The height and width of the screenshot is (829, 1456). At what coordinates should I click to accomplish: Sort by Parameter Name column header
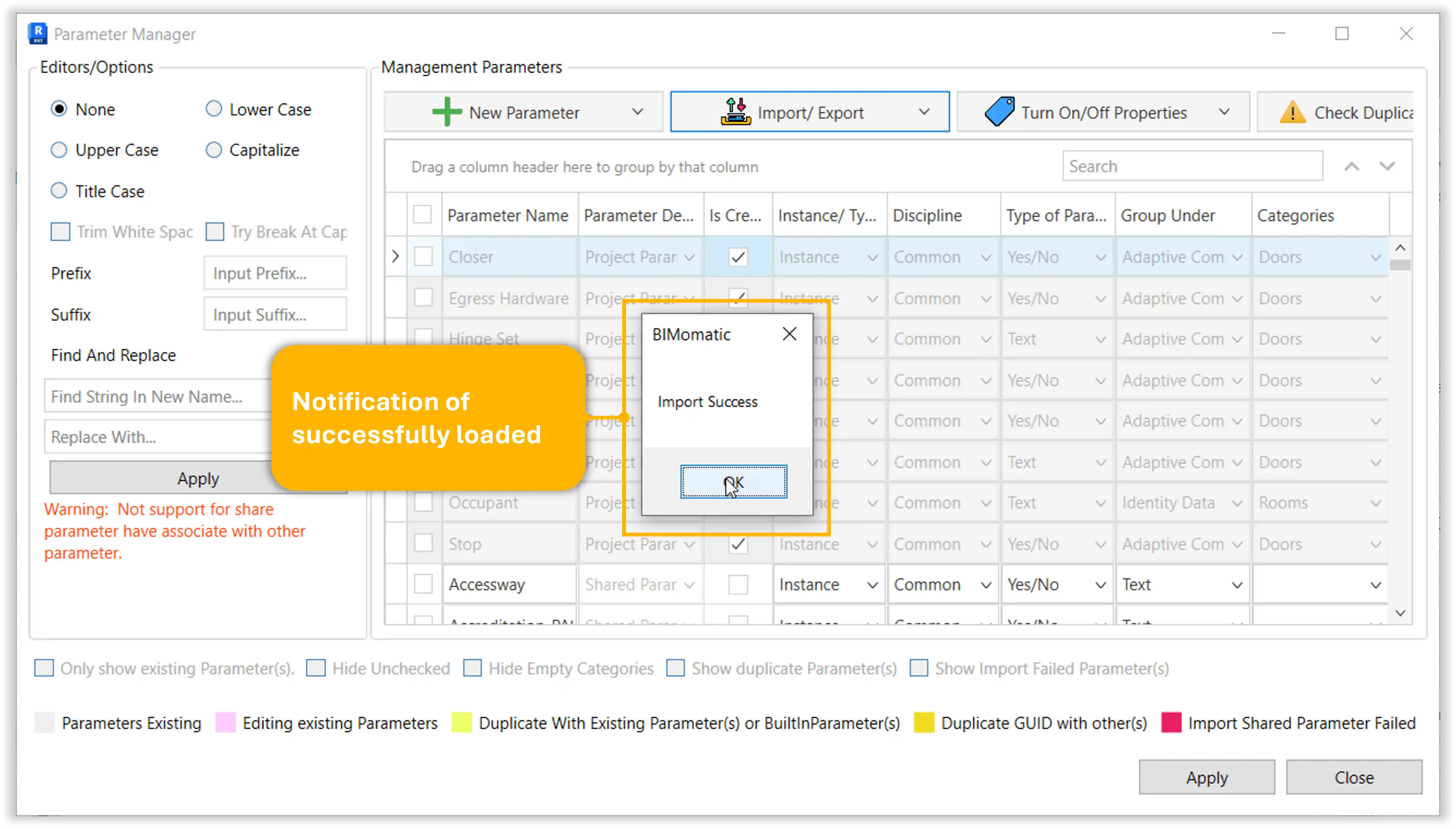point(508,216)
